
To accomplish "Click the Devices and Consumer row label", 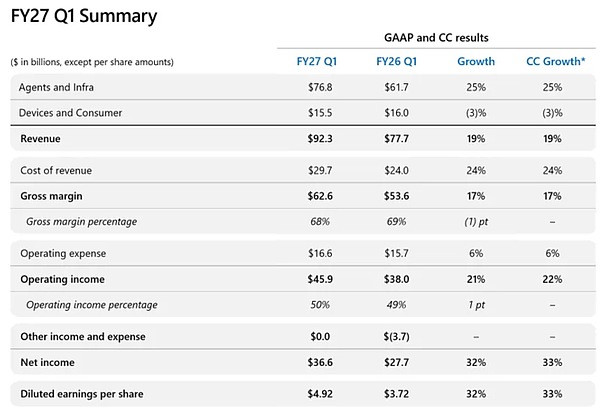I will (x=70, y=113).
